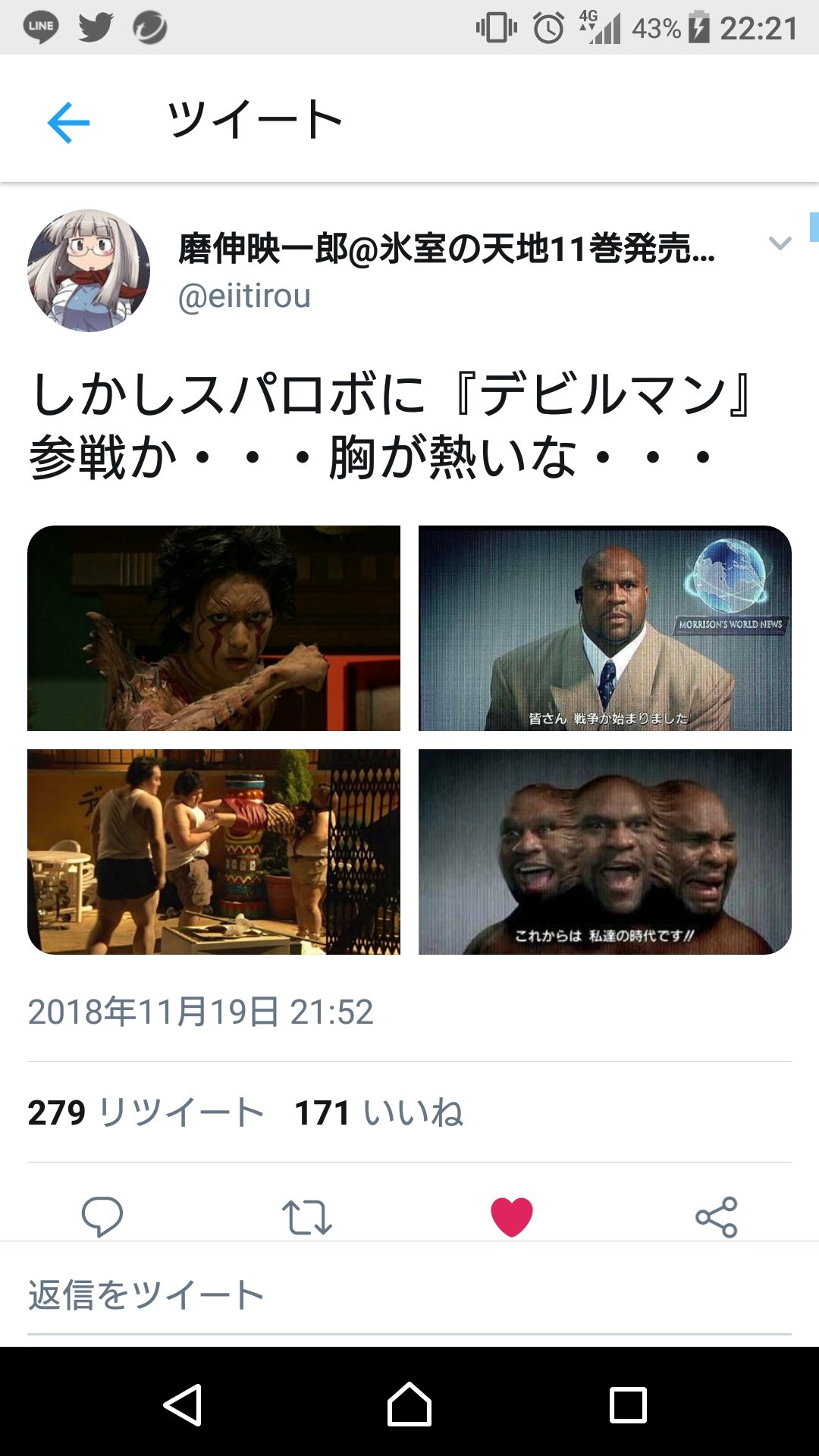Open the @eiitirou profile handle

click(x=244, y=296)
